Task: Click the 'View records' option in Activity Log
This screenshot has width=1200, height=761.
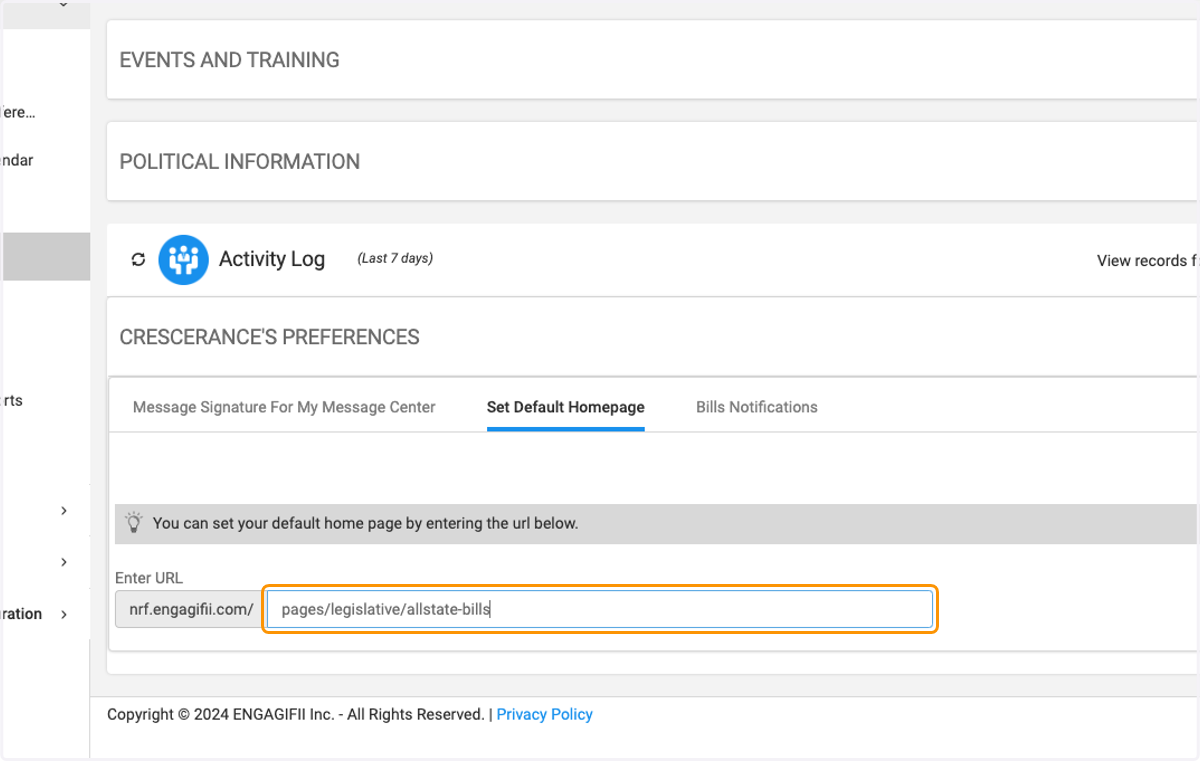Action: pyautogui.click(x=1146, y=261)
